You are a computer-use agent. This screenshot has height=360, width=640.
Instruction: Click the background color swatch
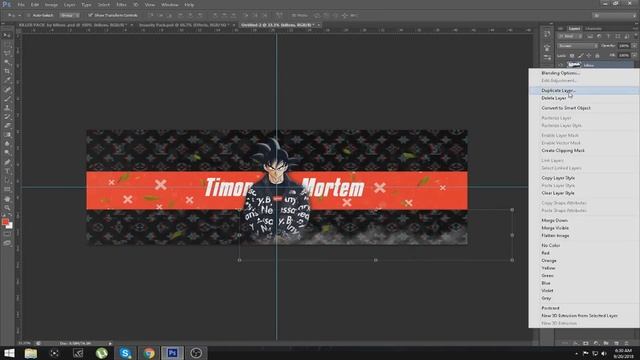10,226
